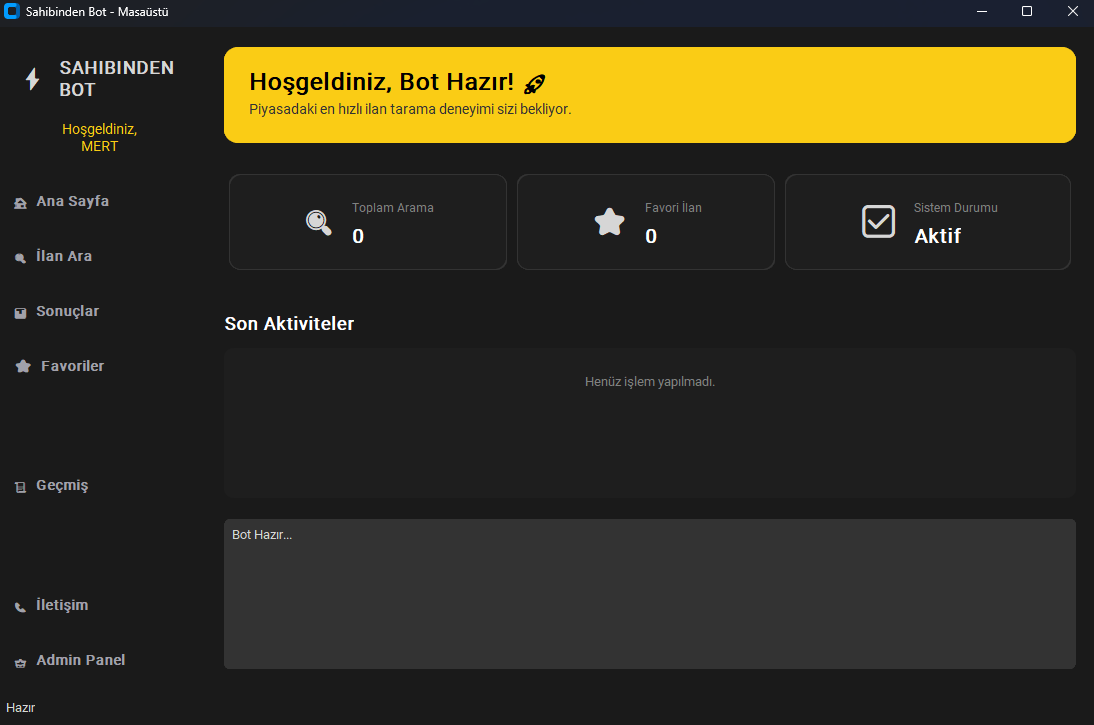The height and width of the screenshot is (725, 1094).
Task: Click the star icon in Favori İlan card
Action: coord(609,222)
